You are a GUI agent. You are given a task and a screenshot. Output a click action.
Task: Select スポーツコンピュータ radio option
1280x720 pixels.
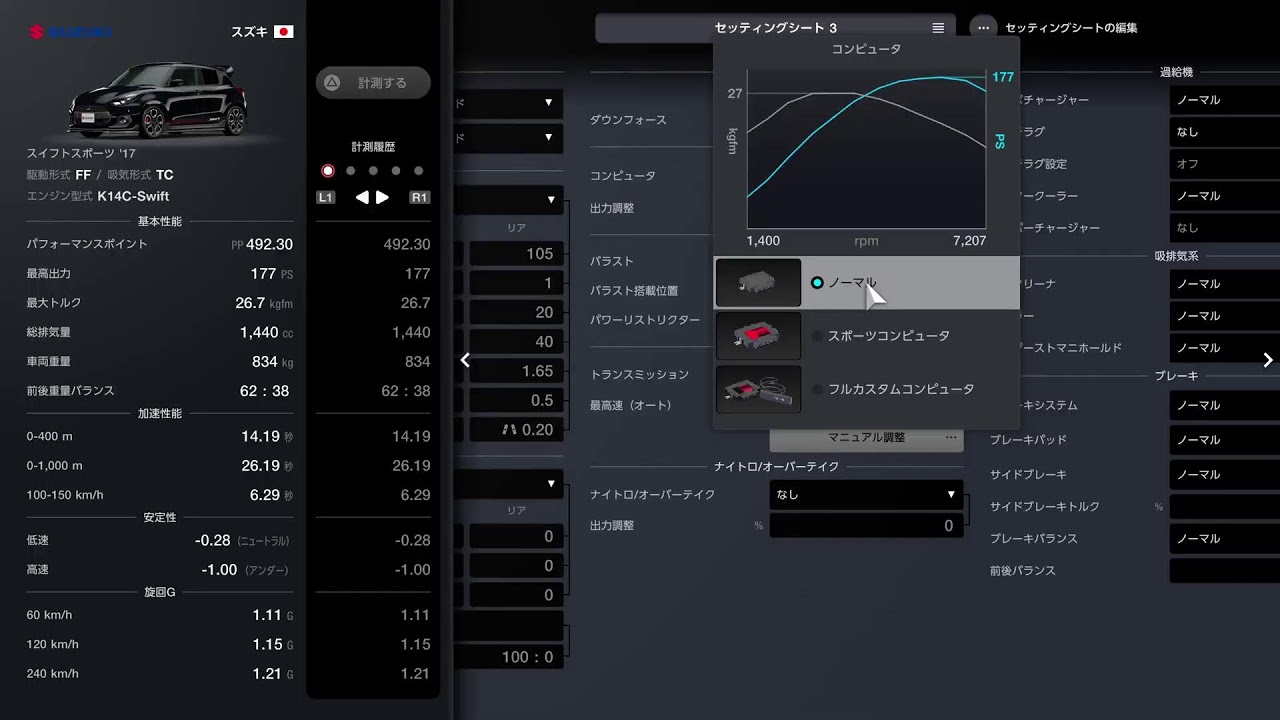(x=817, y=336)
